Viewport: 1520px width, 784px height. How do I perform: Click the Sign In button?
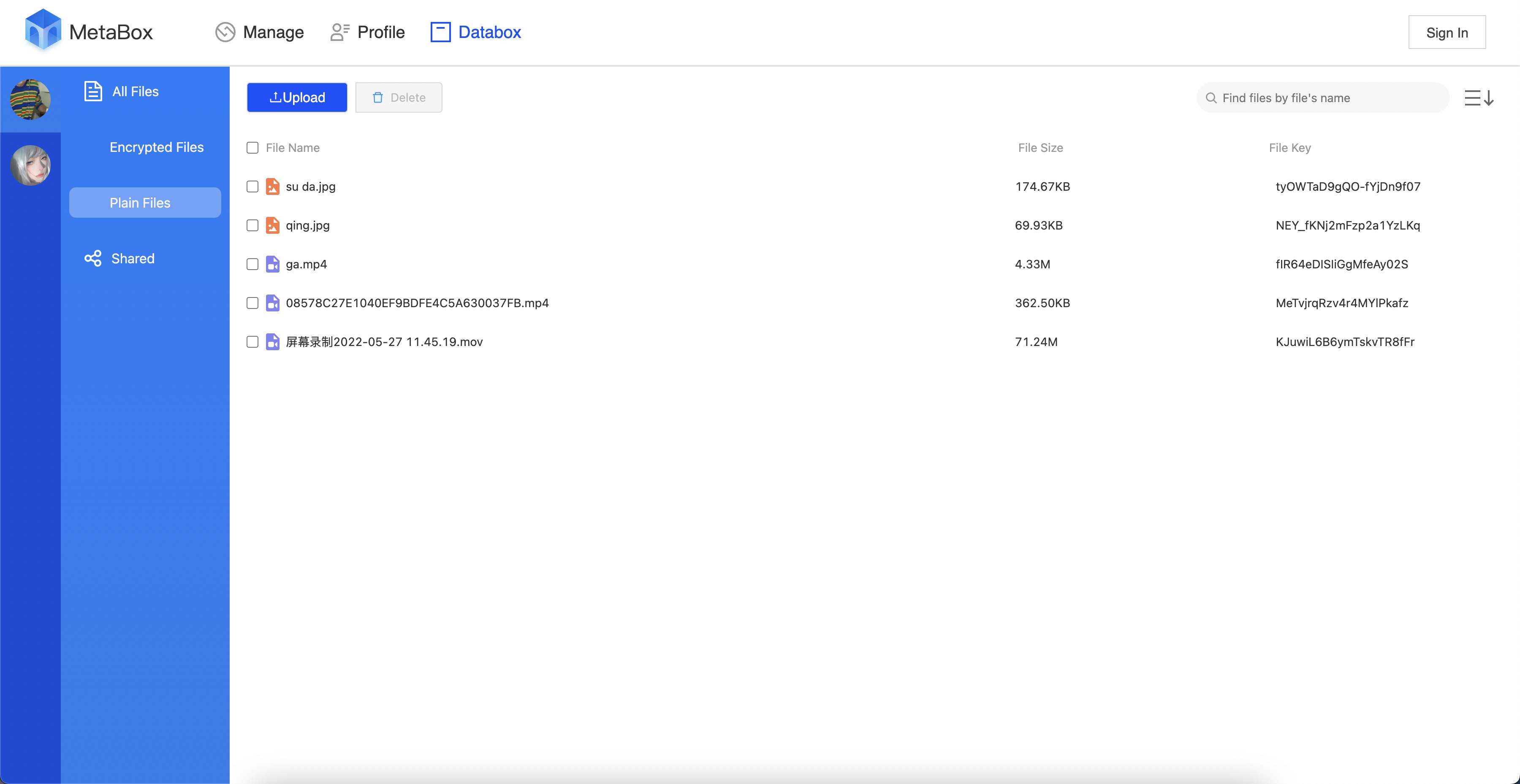[x=1446, y=32]
